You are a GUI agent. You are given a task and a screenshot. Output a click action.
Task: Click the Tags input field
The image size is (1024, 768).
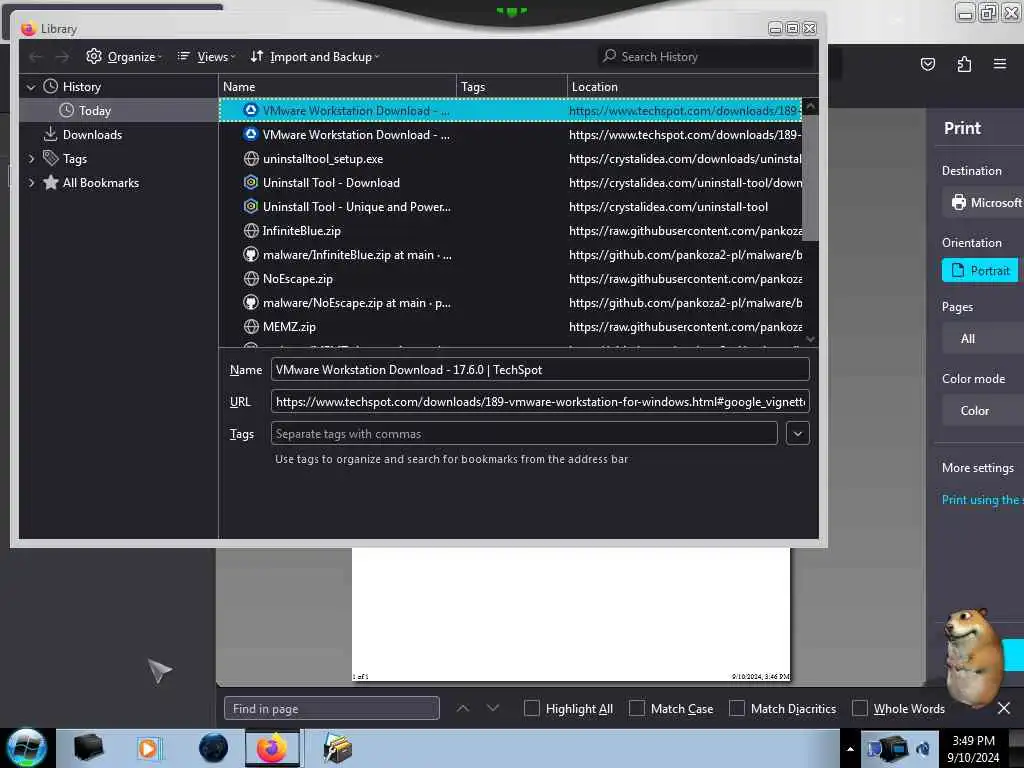pyautogui.click(x=524, y=434)
